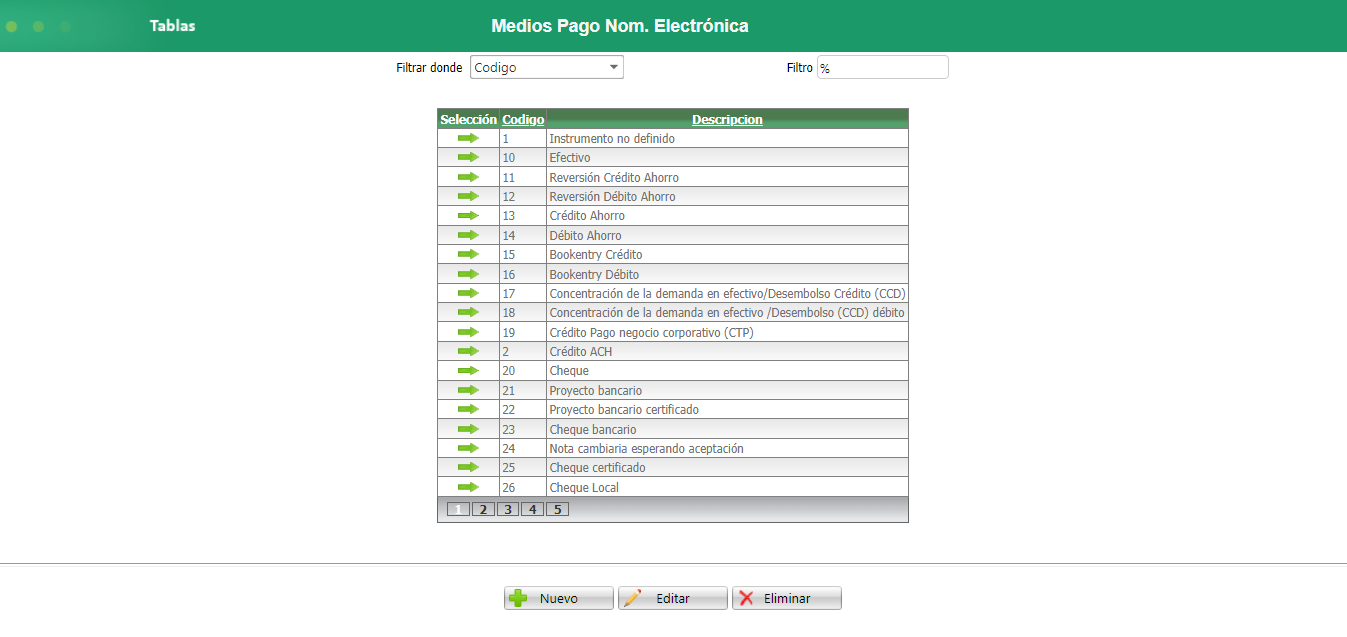Choose arrow for Proyecto bancario certificado

(x=468, y=409)
